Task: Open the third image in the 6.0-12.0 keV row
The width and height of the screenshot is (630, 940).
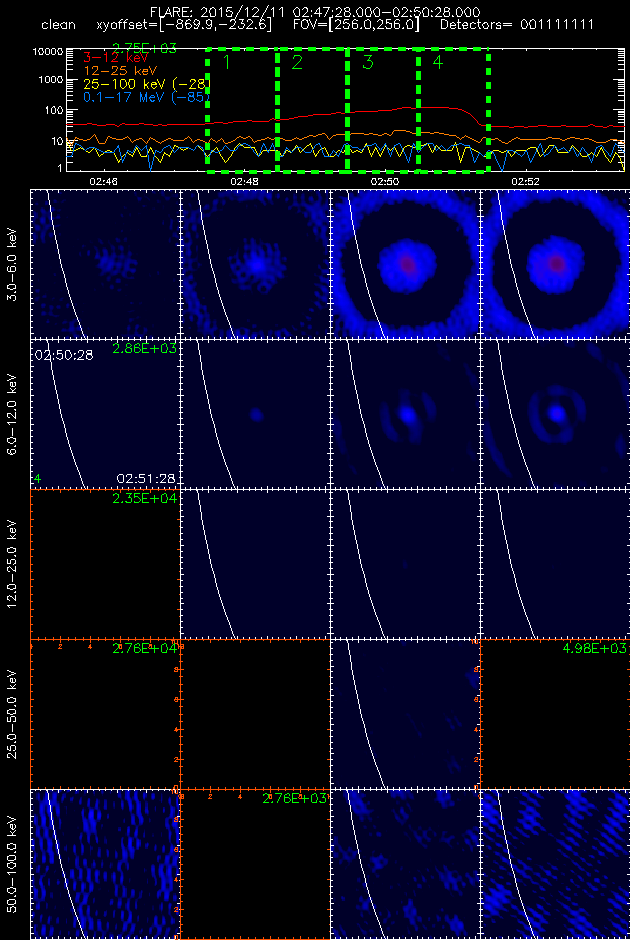Action: [405, 414]
